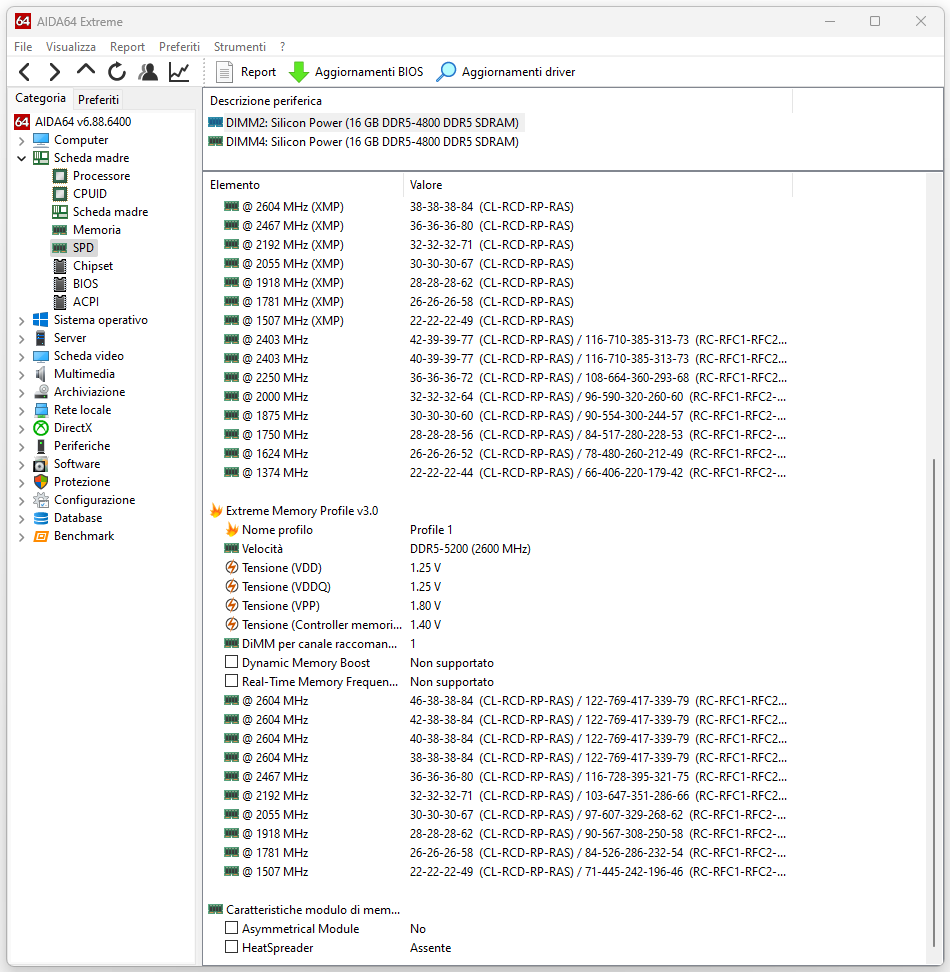Open the question mark help menu
Screen dimensions: 950x972
point(283,46)
